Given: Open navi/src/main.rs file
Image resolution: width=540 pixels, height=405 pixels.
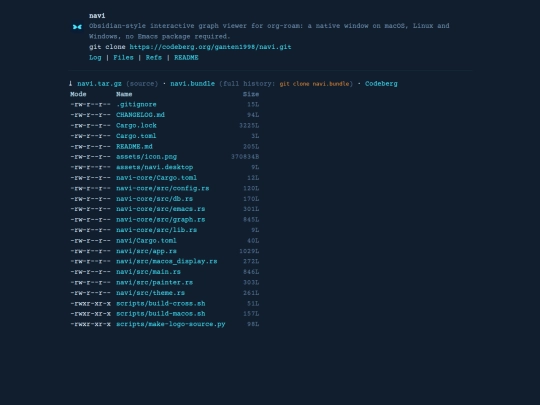Looking at the screenshot, I should click(148, 272).
